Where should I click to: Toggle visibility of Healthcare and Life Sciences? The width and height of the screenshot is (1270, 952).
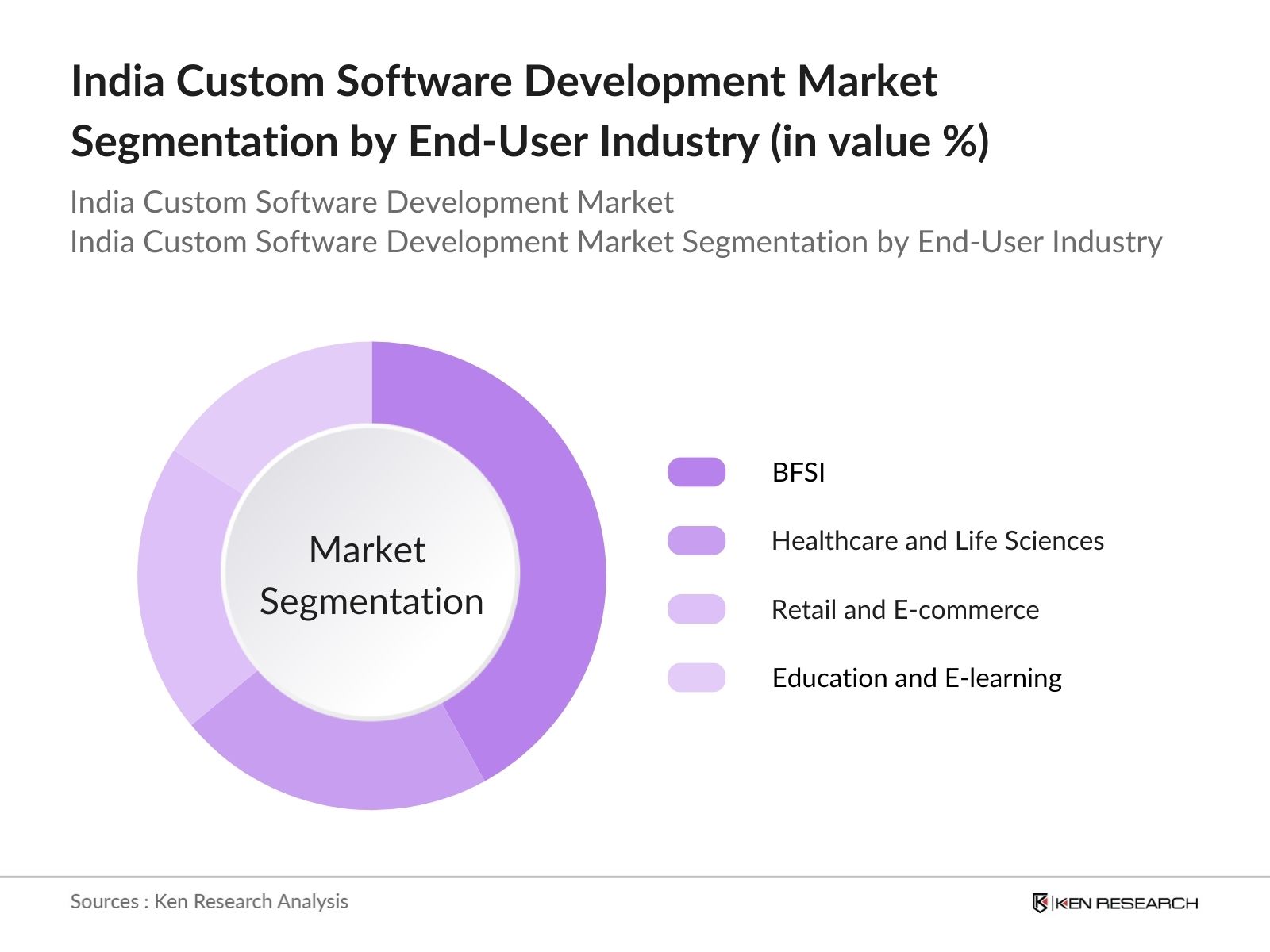pyautogui.click(x=938, y=541)
